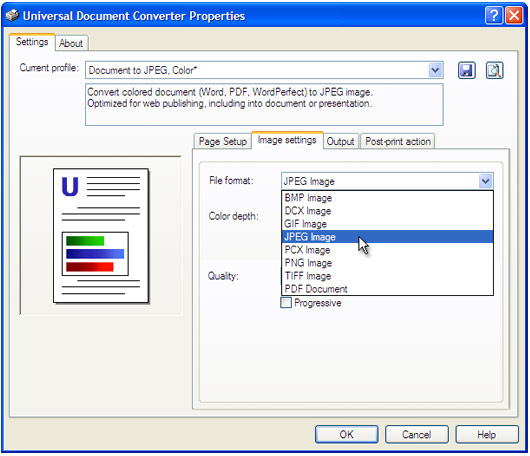Select the Image settings tab

[x=287, y=140]
